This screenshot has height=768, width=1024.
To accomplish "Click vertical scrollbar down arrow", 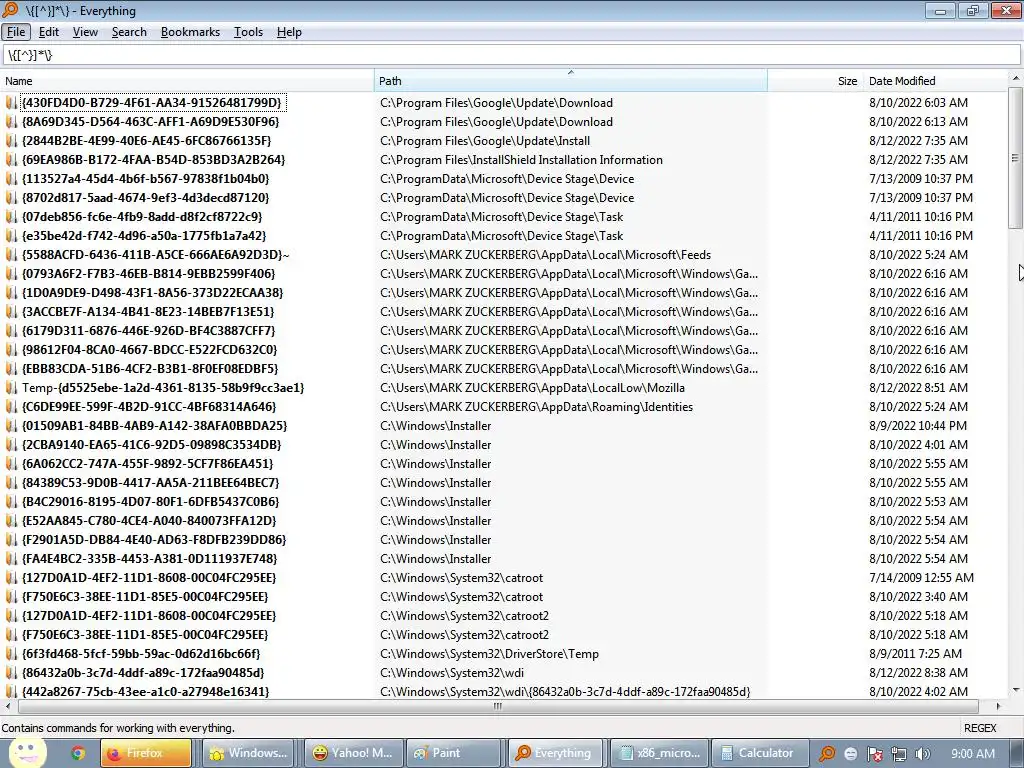I will pyautogui.click(x=1016, y=690).
